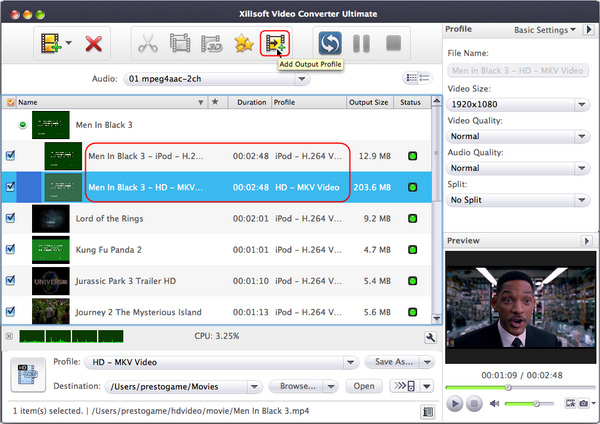Collapse the Men In Black 3 group
The image size is (600, 424).
point(23,125)
